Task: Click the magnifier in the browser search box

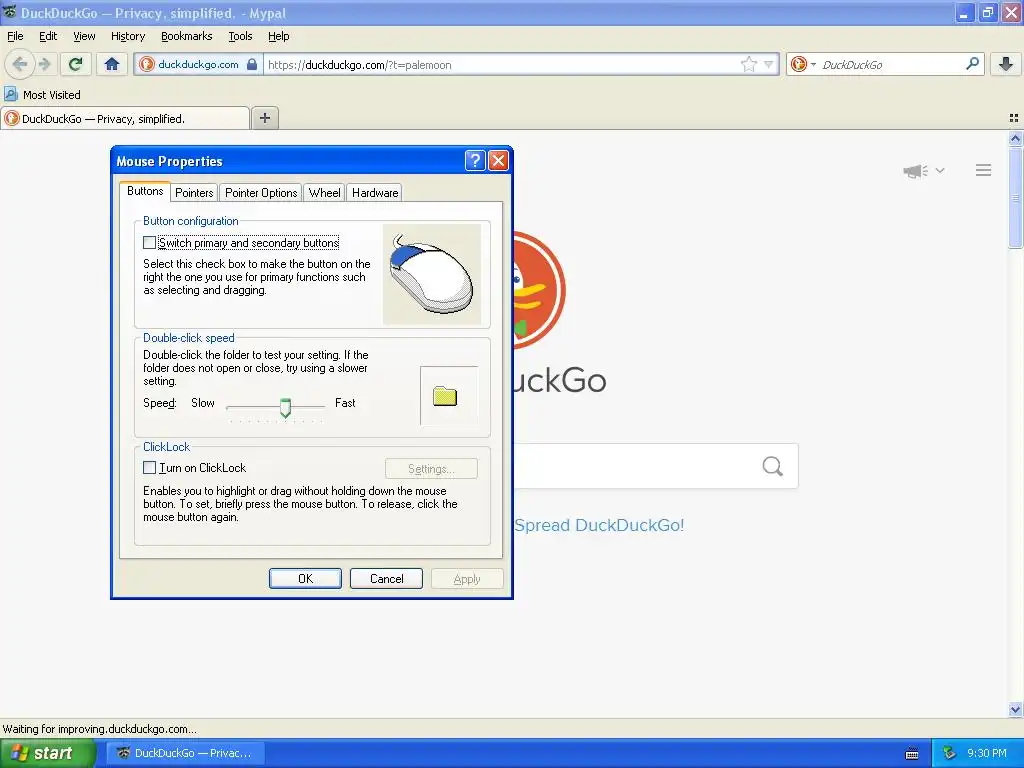Action: (x=972, y=64)
